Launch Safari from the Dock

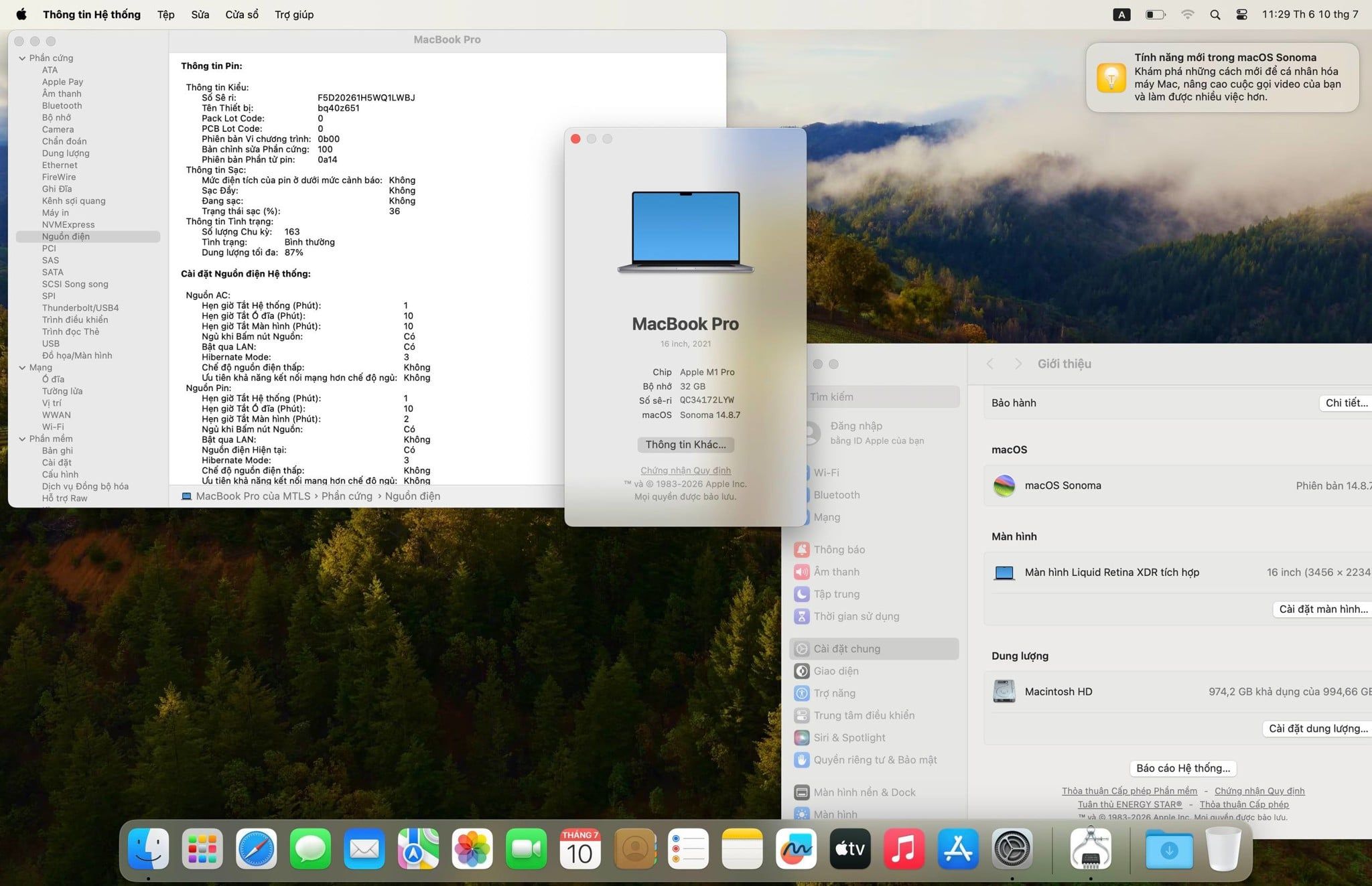pos(256,848)
